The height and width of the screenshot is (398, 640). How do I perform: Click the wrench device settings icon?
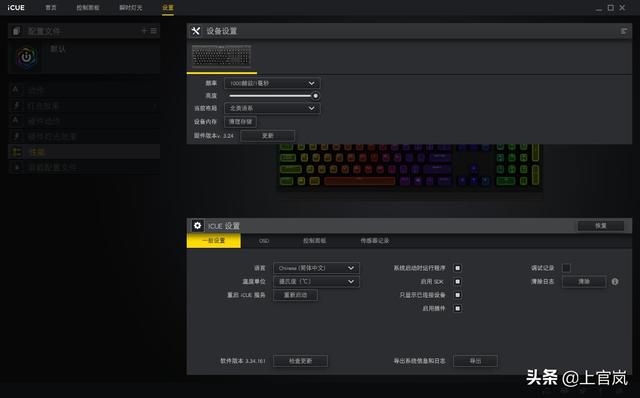(x=196, y=31)
